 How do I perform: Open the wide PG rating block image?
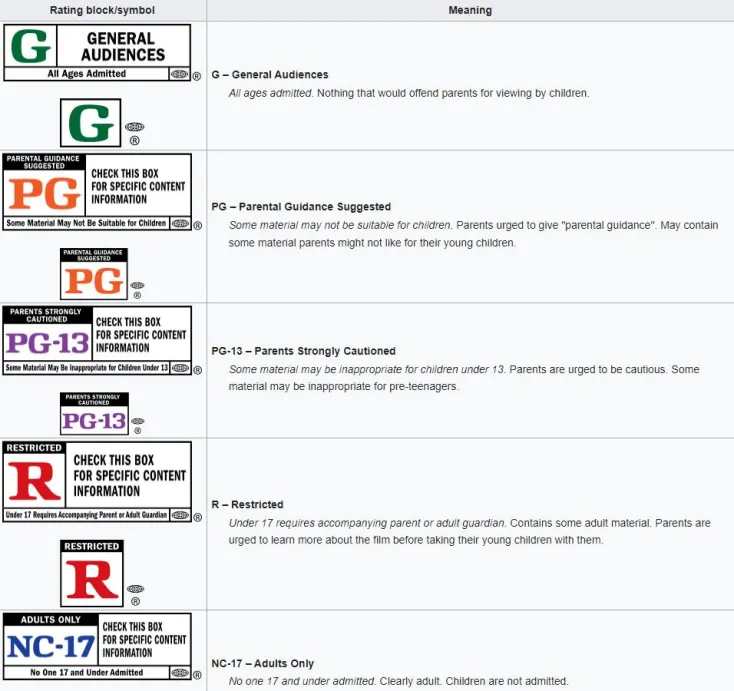tap(97, 191)
